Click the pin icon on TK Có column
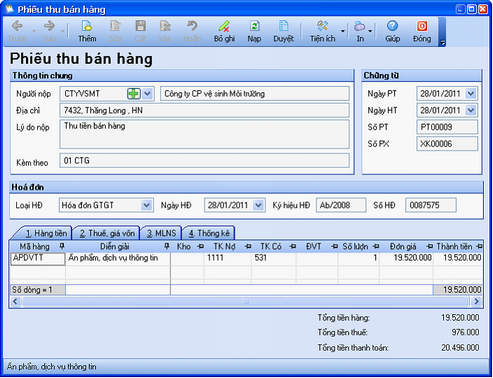This screenshot has width=493, height=378. pos(293,246)
